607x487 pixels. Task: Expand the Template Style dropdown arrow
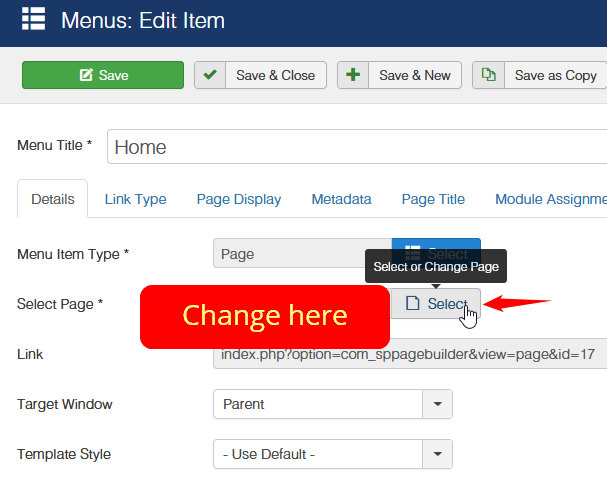[438, 454]
